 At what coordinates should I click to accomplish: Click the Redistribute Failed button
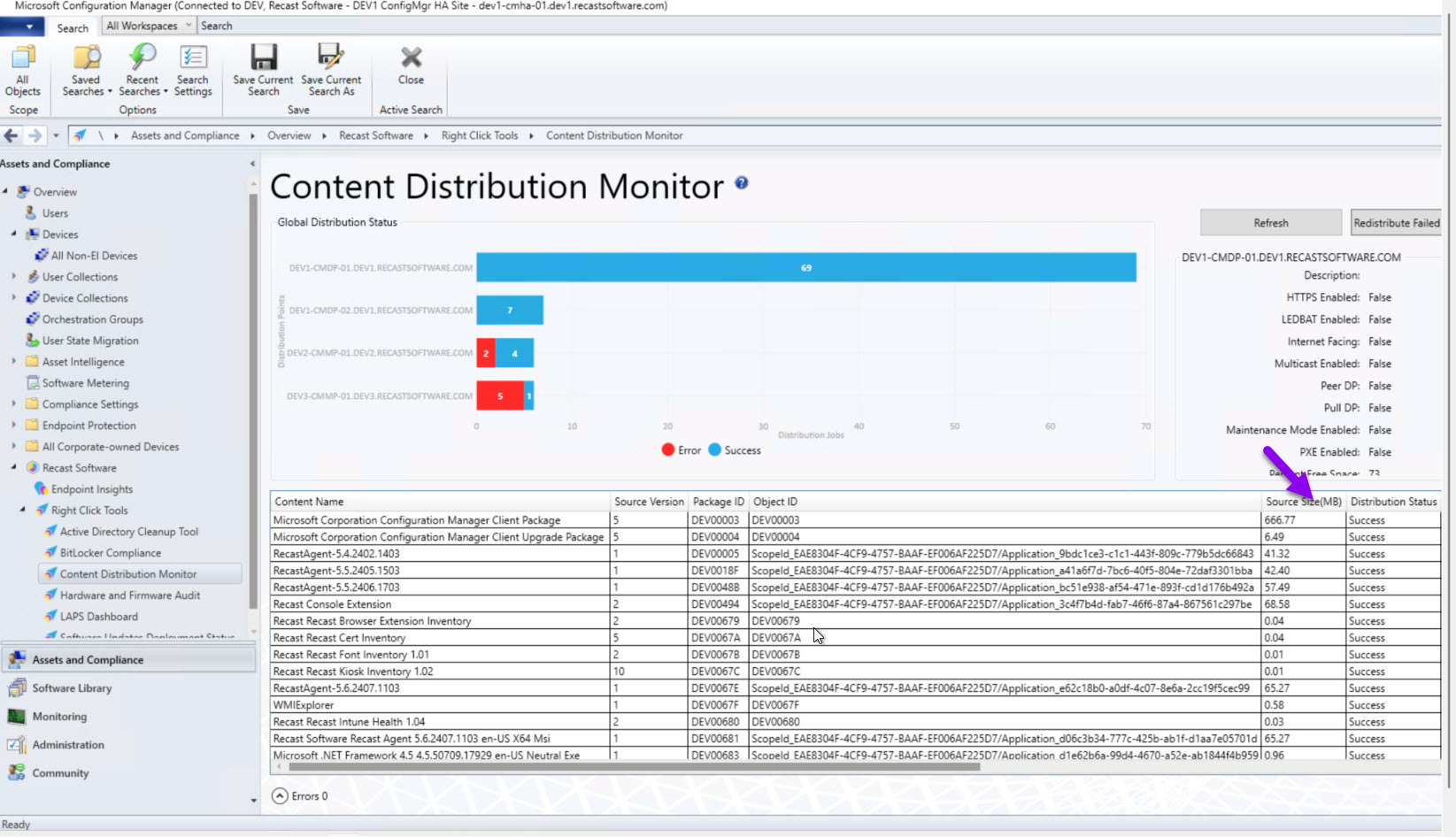(1395, 223)
